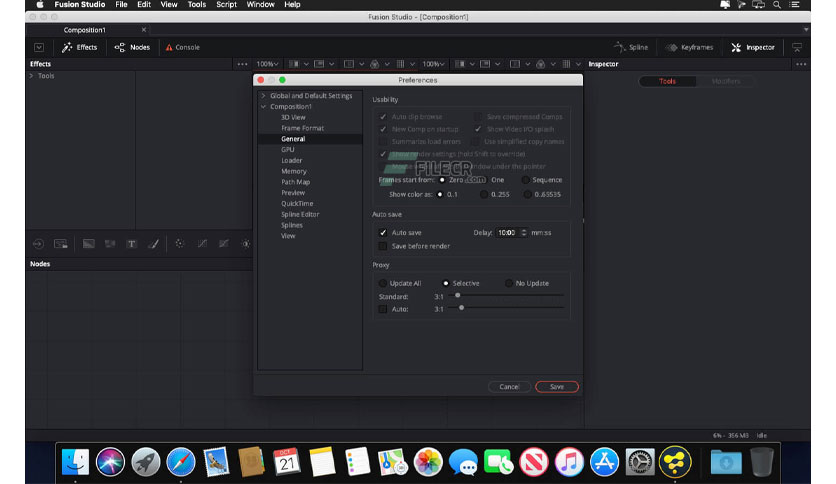Image resolution: width=836 pixels, height=484 pixels.
Task: Expand Global and Default Settings
Action: pos(263,96)
